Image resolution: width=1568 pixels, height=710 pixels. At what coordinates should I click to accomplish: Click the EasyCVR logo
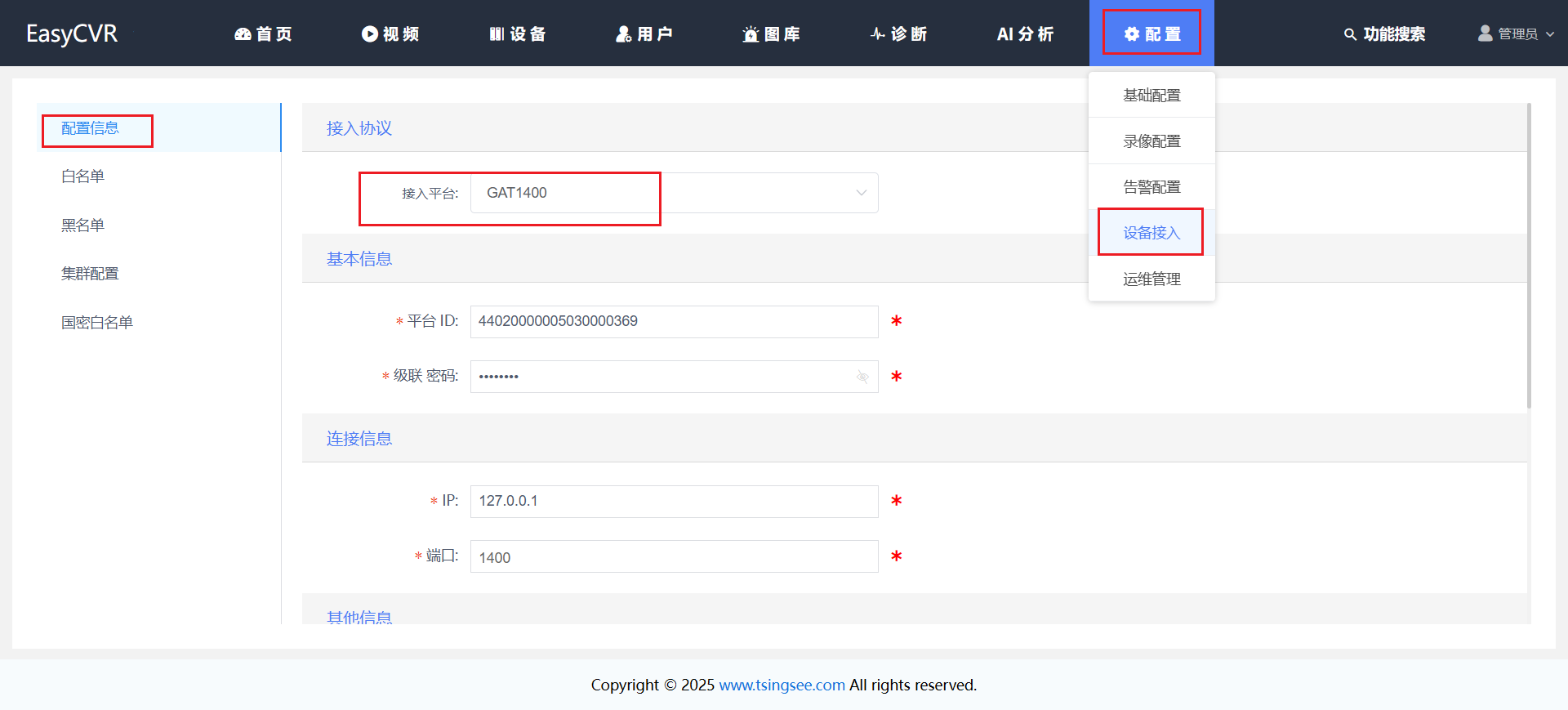click(72, 33)
